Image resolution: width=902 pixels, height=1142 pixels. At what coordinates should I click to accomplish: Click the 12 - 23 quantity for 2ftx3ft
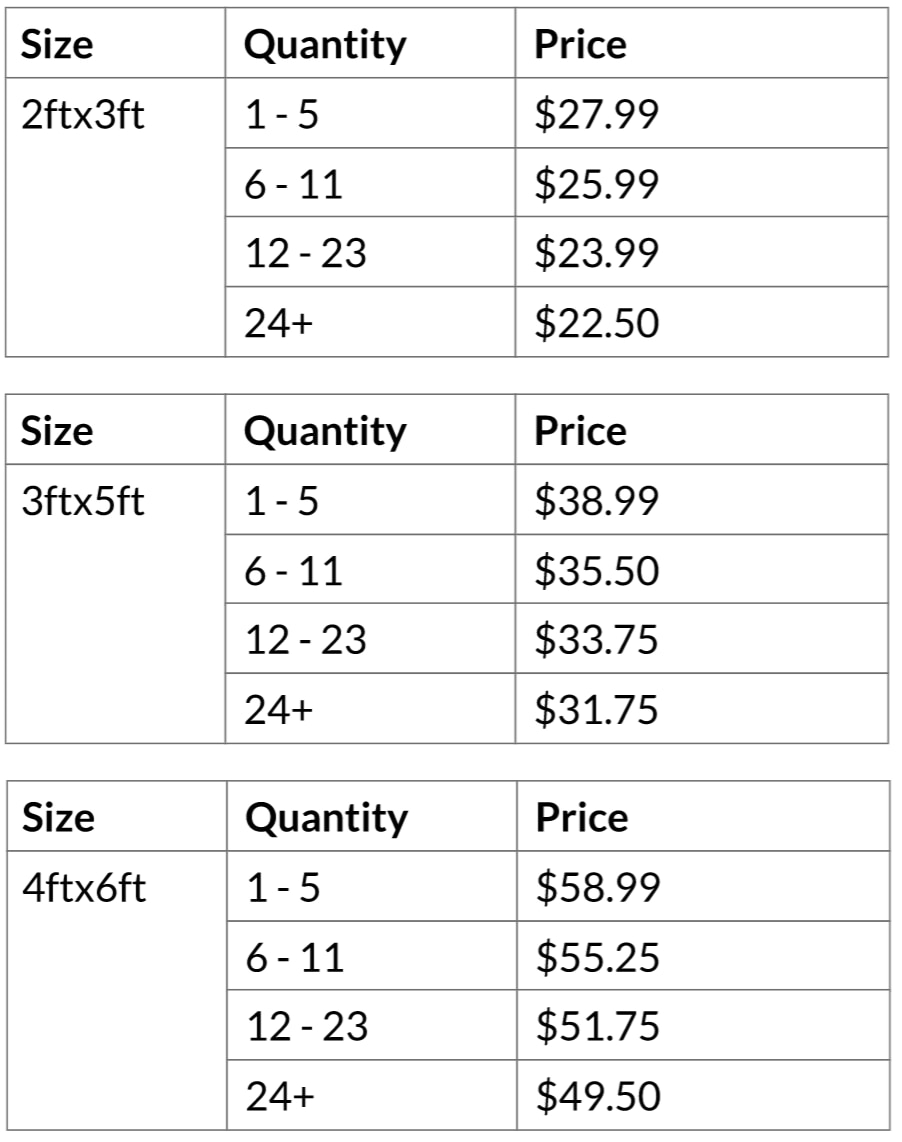click(x=370, y=252)
